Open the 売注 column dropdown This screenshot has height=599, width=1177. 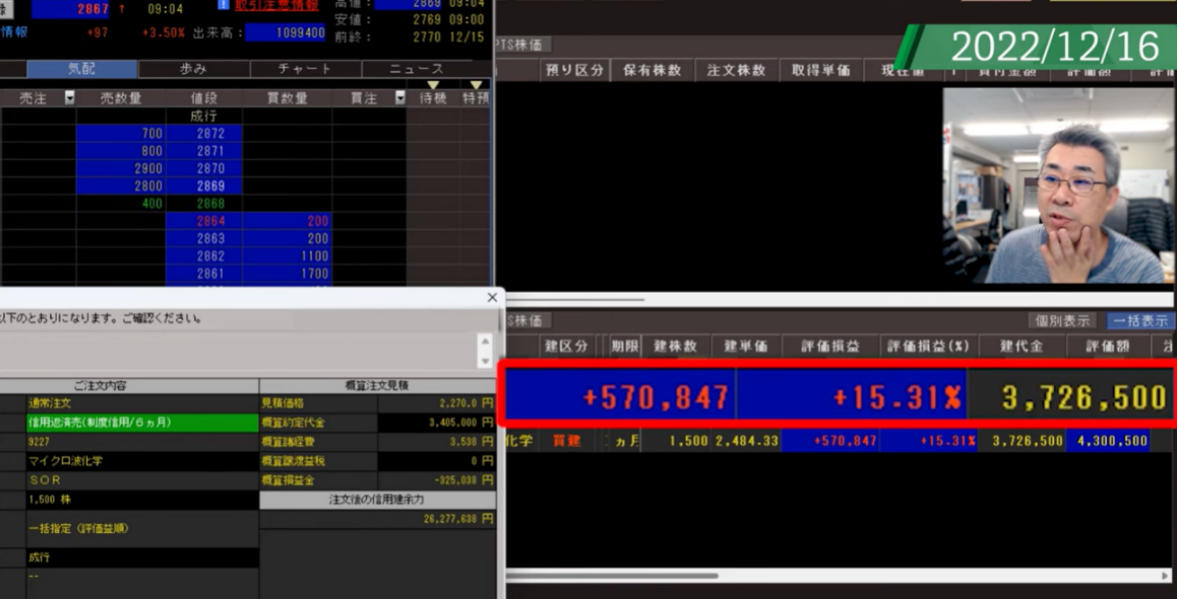click(x=69, y=98)
